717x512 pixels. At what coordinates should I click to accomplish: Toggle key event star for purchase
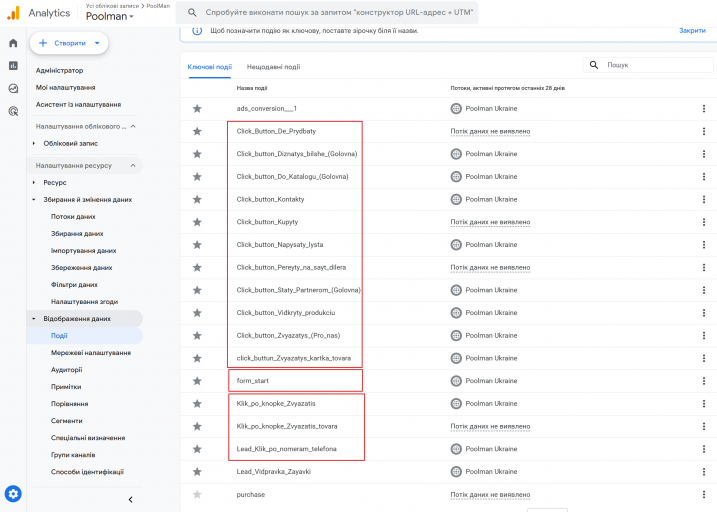click(197, 494)
